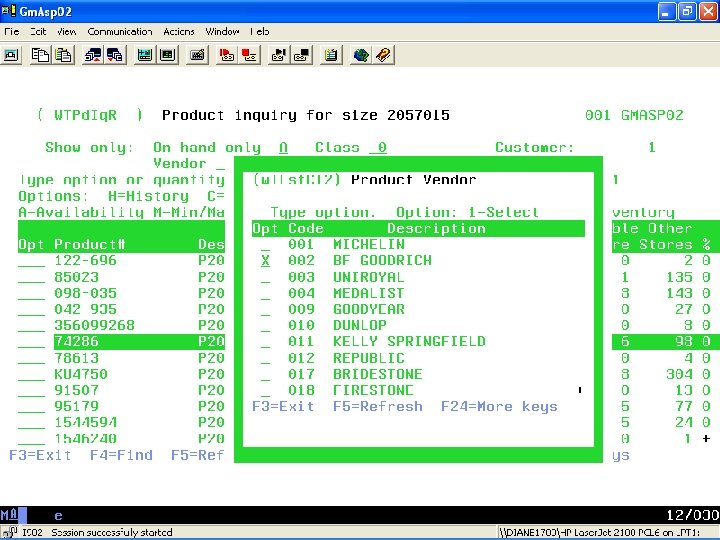The height and width of the screenshot is (540, 720).
Task: Click option field next to 003 UNIROYAL
Action: pos(265,277)
